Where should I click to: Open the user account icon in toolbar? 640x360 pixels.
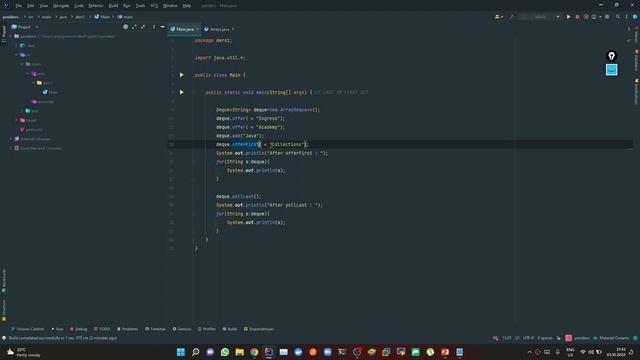coord(498,17)
